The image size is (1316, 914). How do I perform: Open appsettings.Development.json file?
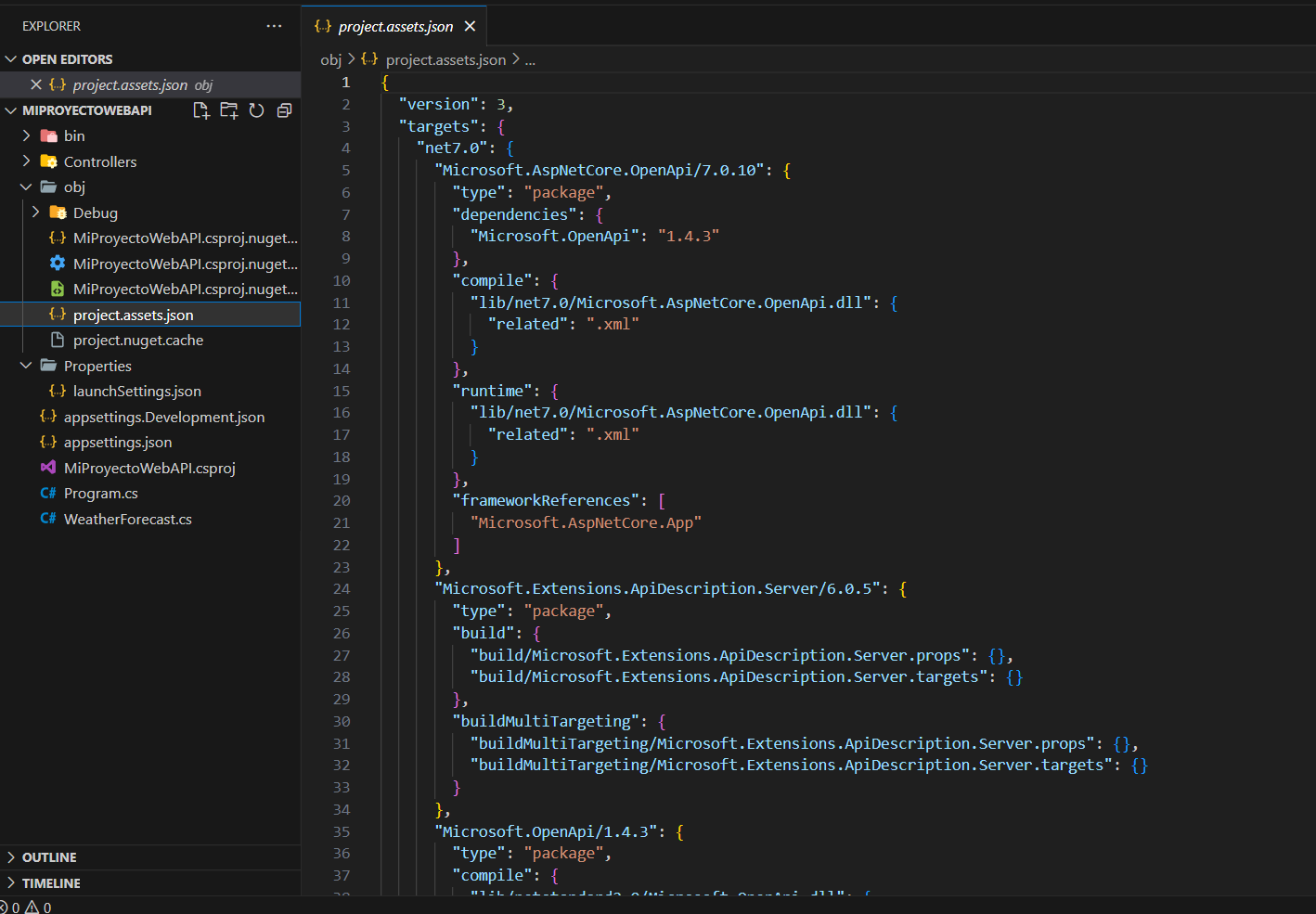pyautogui.click(x=164, y=417)
